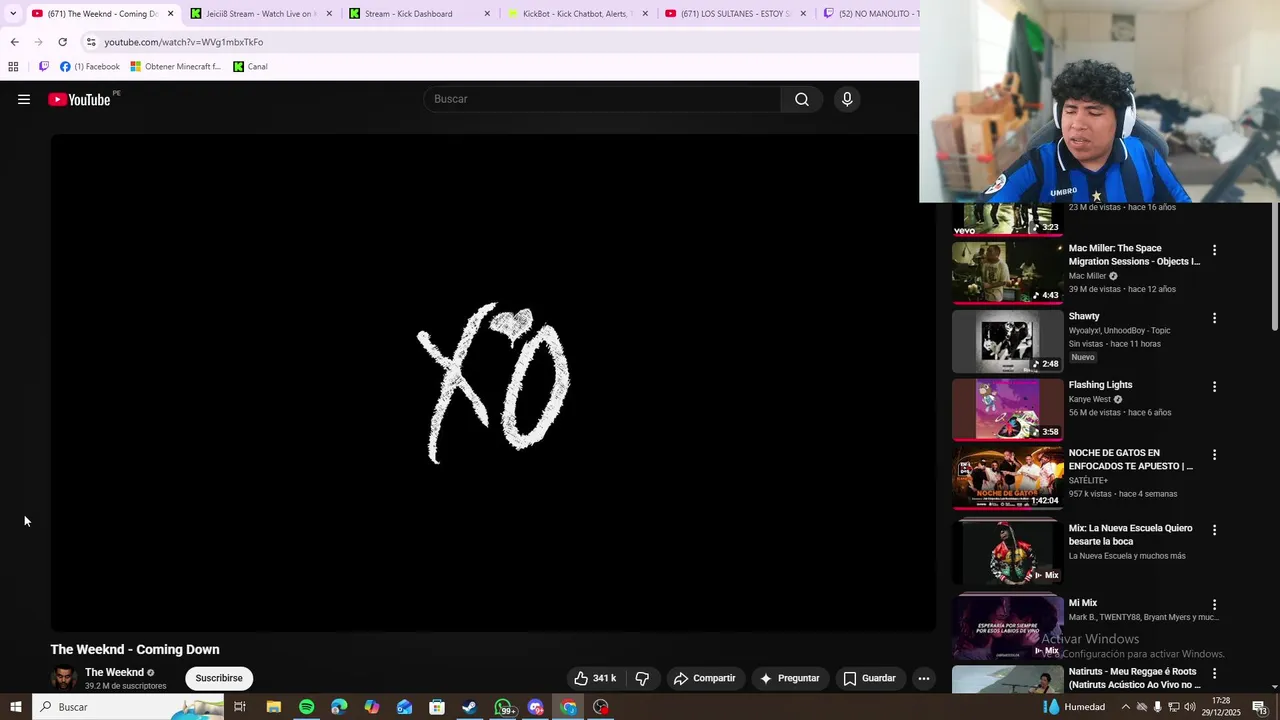This screenshot has height=720, width=1280.
Task: Open Microsoft Edge from taskbar
Action: pos(339,707)
